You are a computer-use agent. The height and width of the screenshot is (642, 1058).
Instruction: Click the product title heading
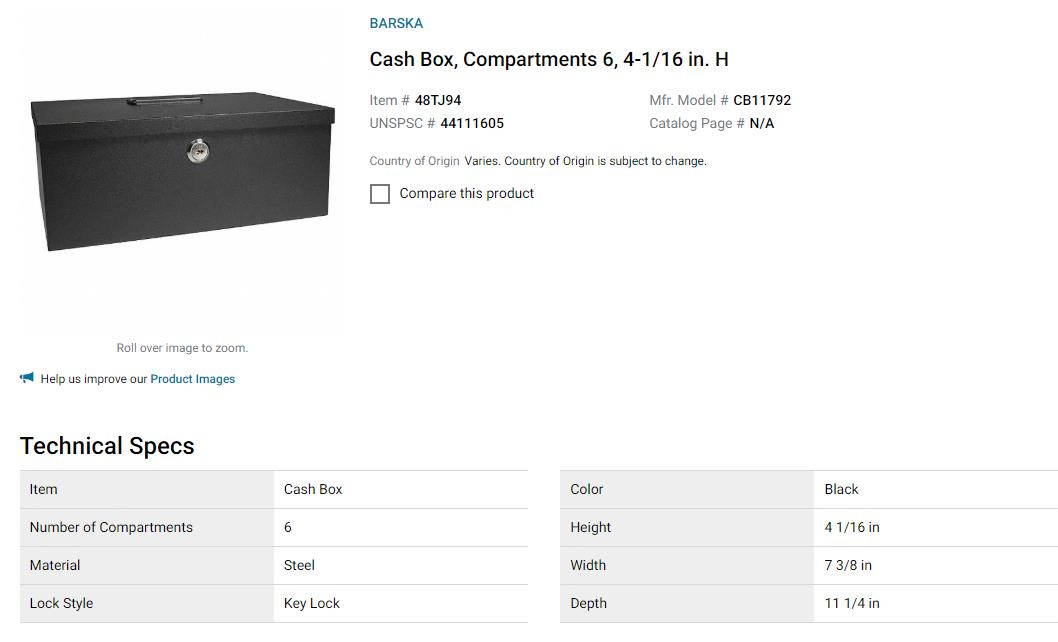[549, 60]
